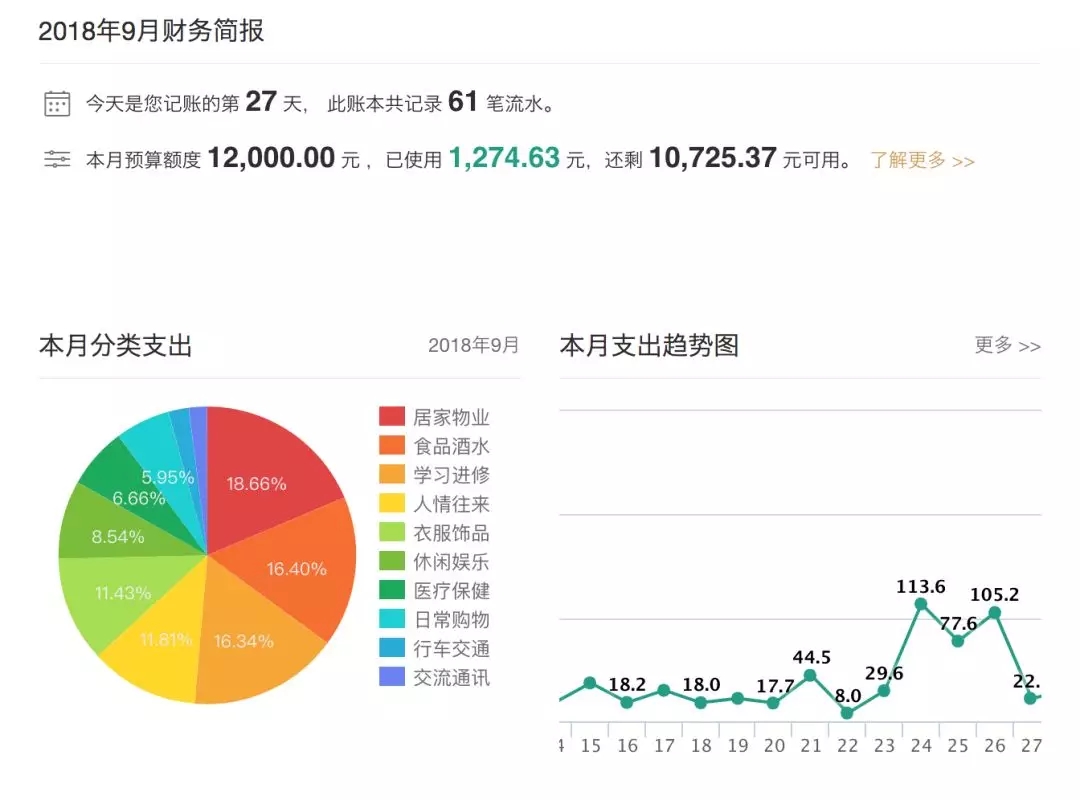This screenshot has height=800, width=1080.
Task: Click the orange 食品酒水 legend swatch
Action: (x=392, y=445)
